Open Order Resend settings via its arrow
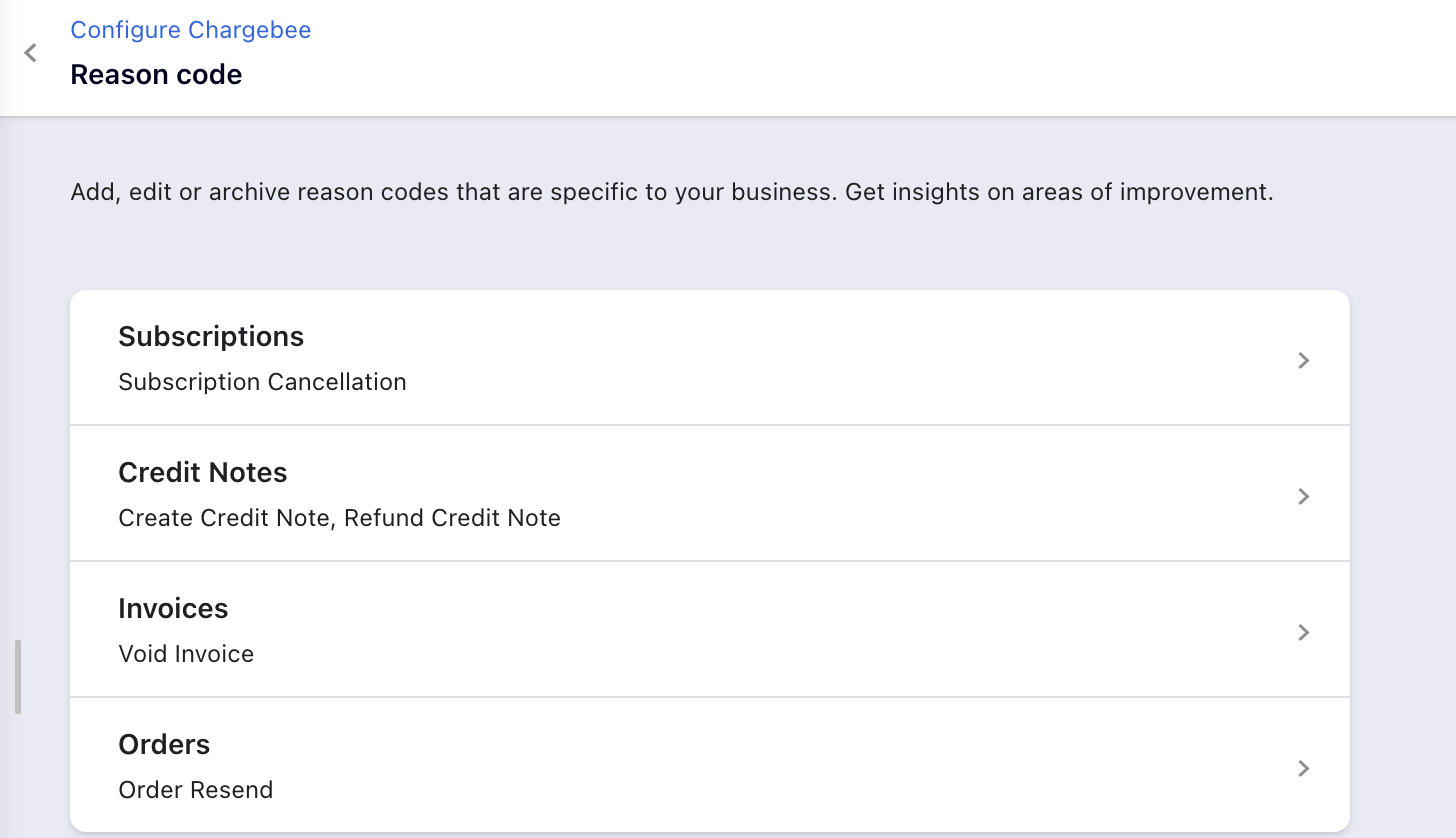The width and height of the screenshot is (1456, 838). pyautogui.click(x=1303, y=768)
